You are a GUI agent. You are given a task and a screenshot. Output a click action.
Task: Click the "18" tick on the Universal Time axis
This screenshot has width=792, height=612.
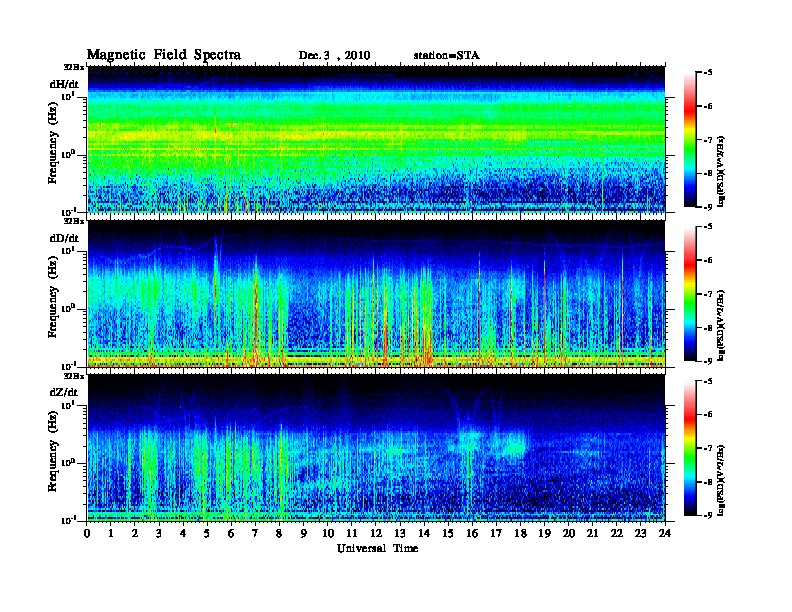pos(520,533)
